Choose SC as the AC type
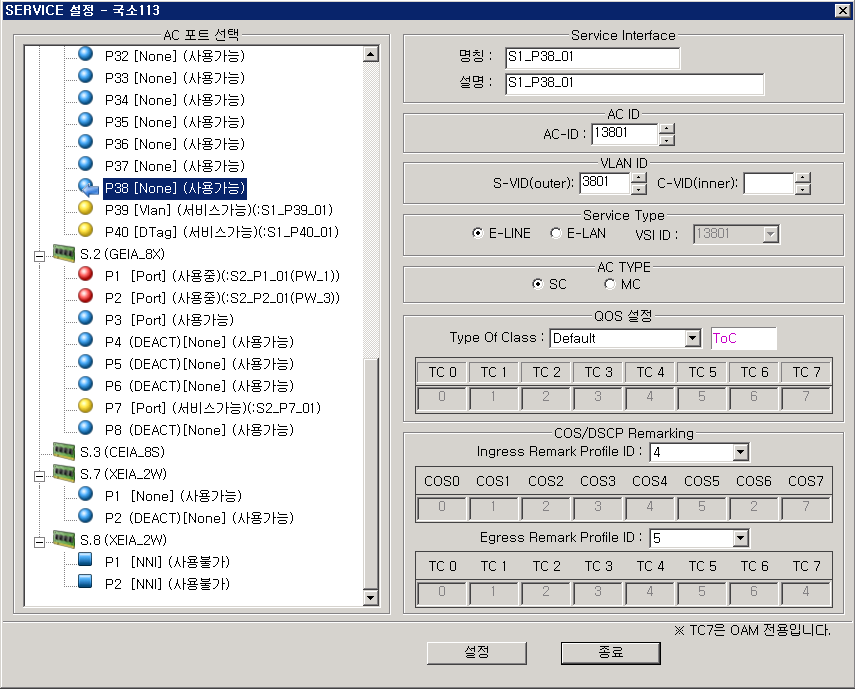This screenshot has width=855, height=689. (x=538, y=284)
